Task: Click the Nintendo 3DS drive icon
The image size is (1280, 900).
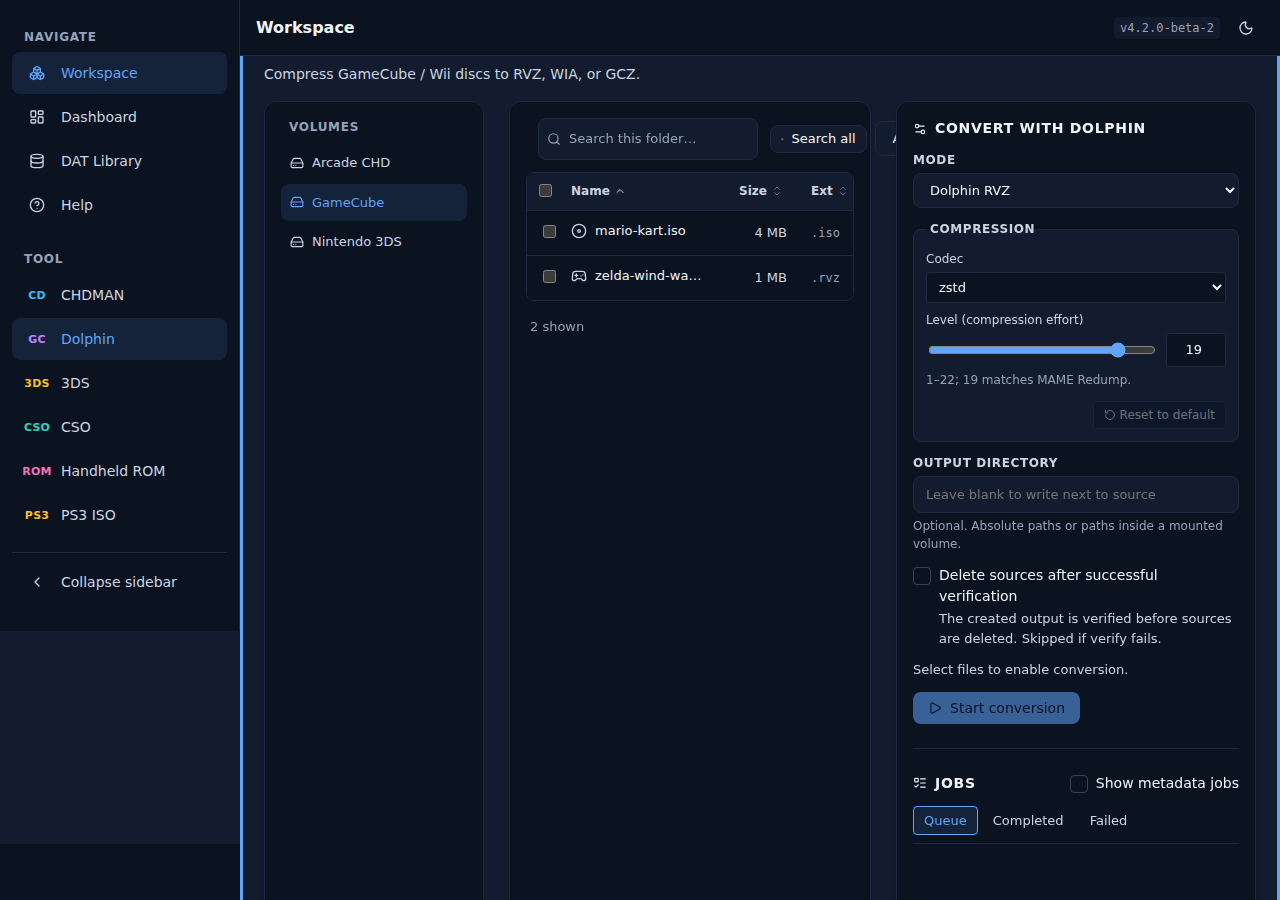Action: tap(297, 242)
